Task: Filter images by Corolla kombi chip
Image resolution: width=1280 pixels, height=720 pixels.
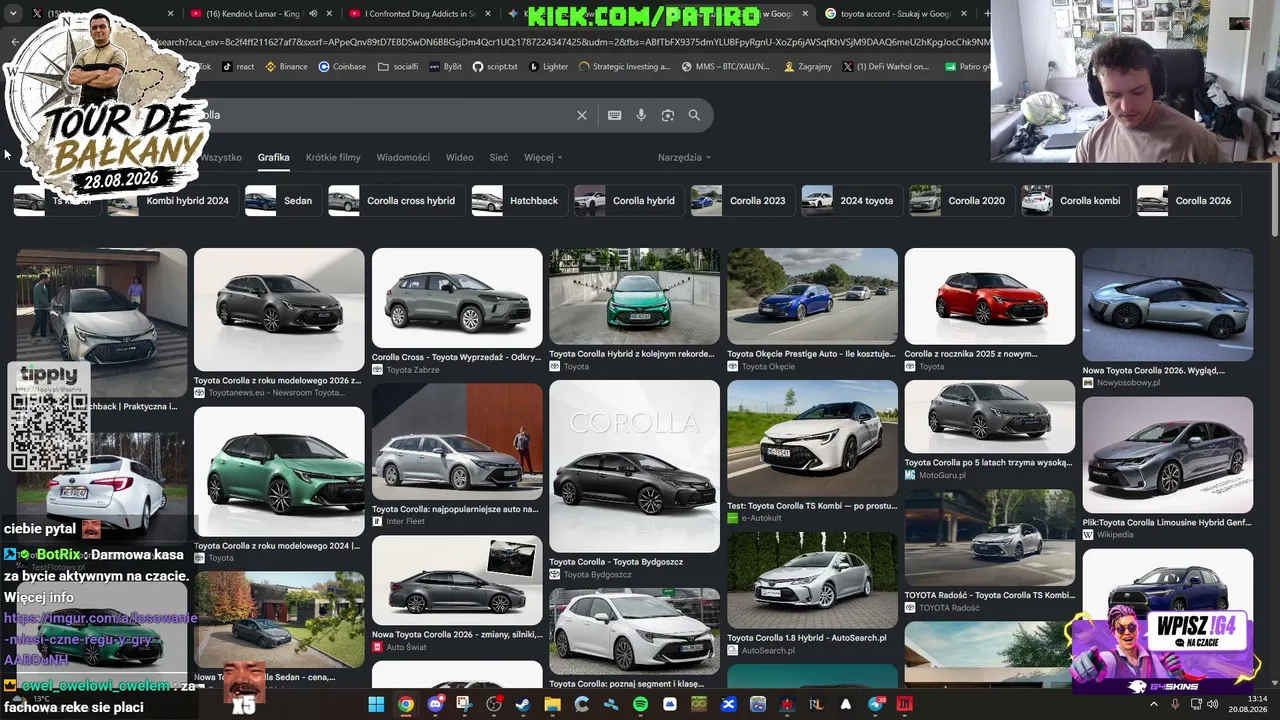Action: (1076, 200)
